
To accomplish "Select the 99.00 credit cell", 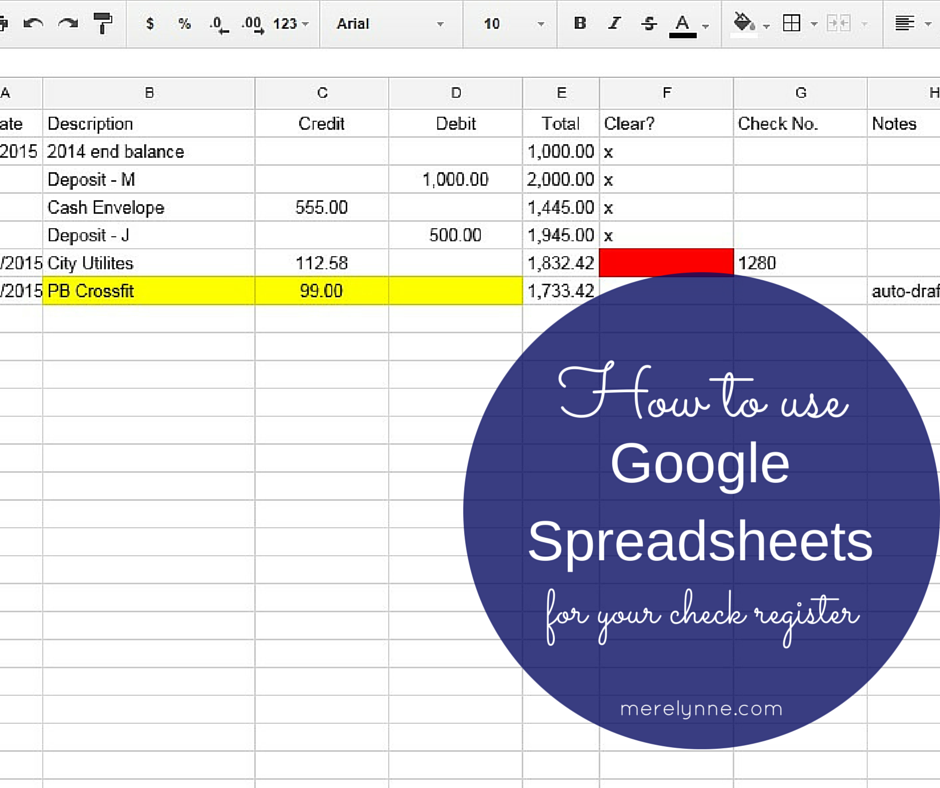I will coord(322,291).
